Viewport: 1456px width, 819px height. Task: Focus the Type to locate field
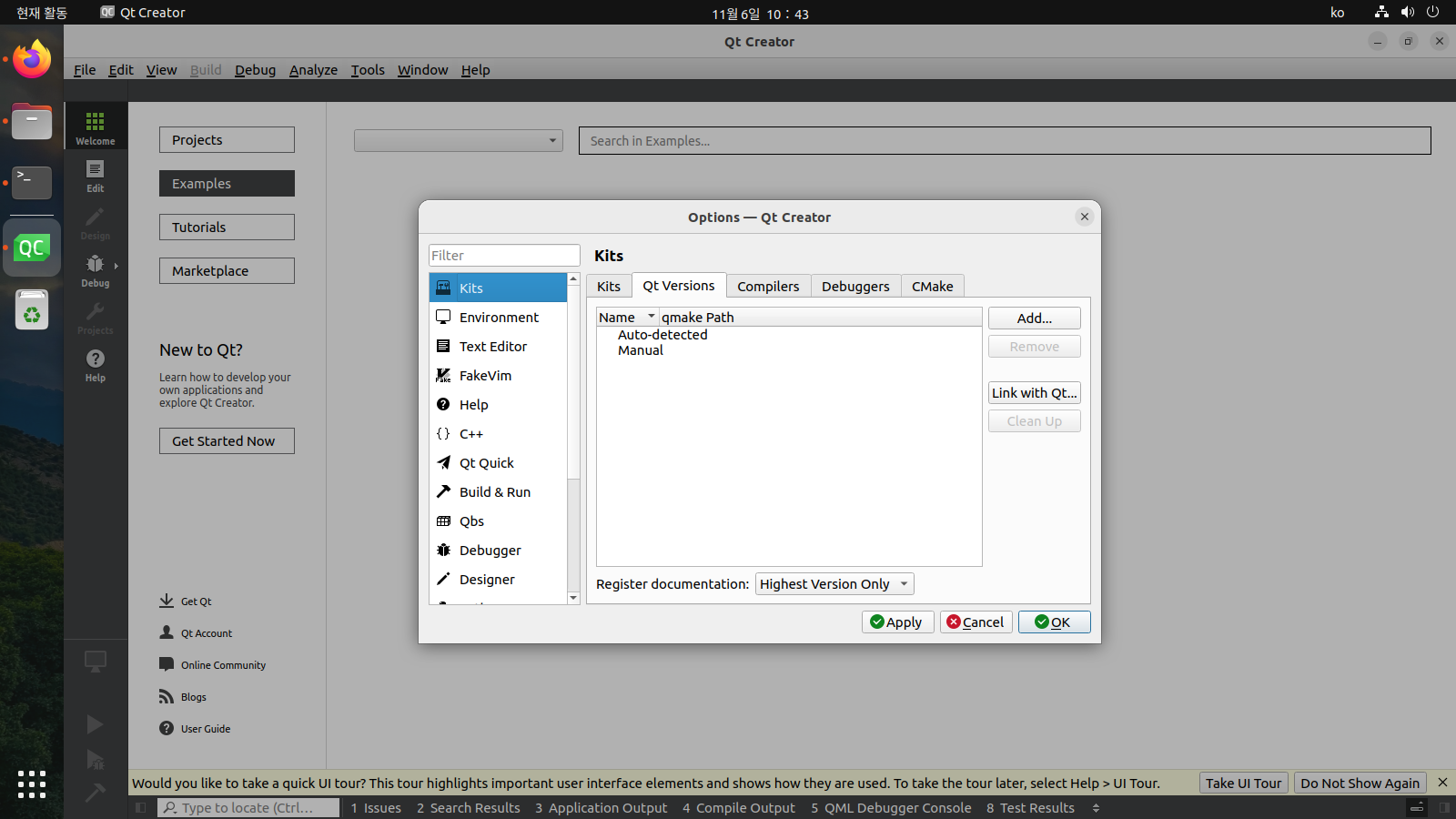(x=248, y=807)
